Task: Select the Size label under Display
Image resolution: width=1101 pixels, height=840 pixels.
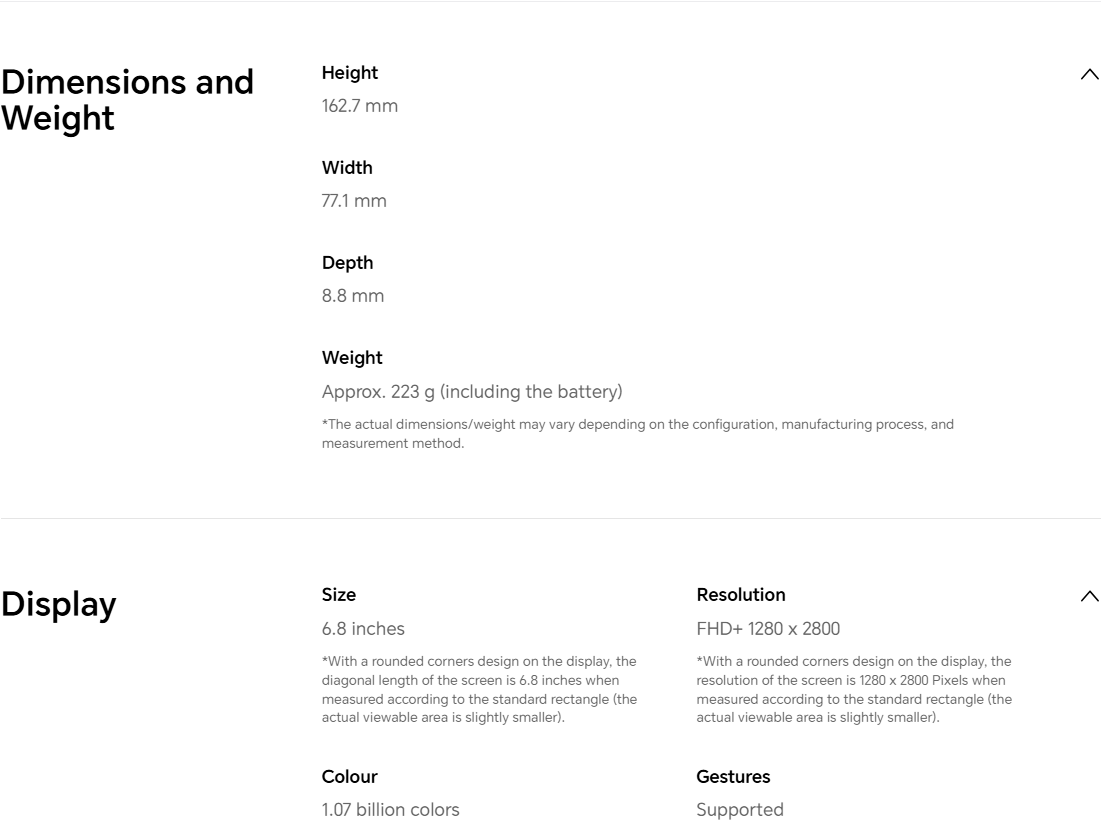Action: tap(339, 595)
